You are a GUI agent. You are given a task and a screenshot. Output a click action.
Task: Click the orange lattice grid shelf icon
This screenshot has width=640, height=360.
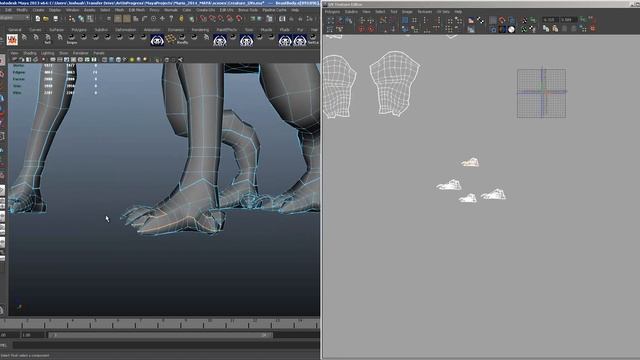point(170,38)
